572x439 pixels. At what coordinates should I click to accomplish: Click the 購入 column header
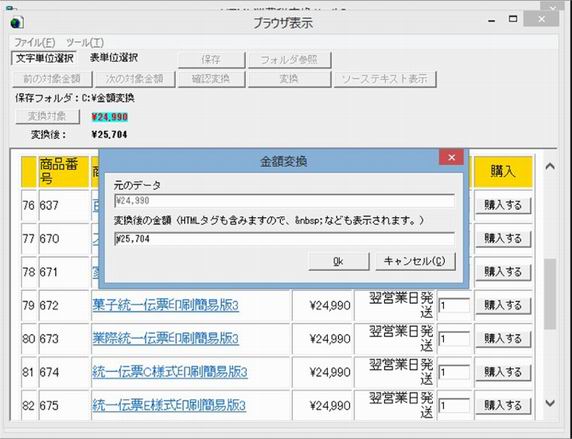pyautogui.click(x=503, y=171)
